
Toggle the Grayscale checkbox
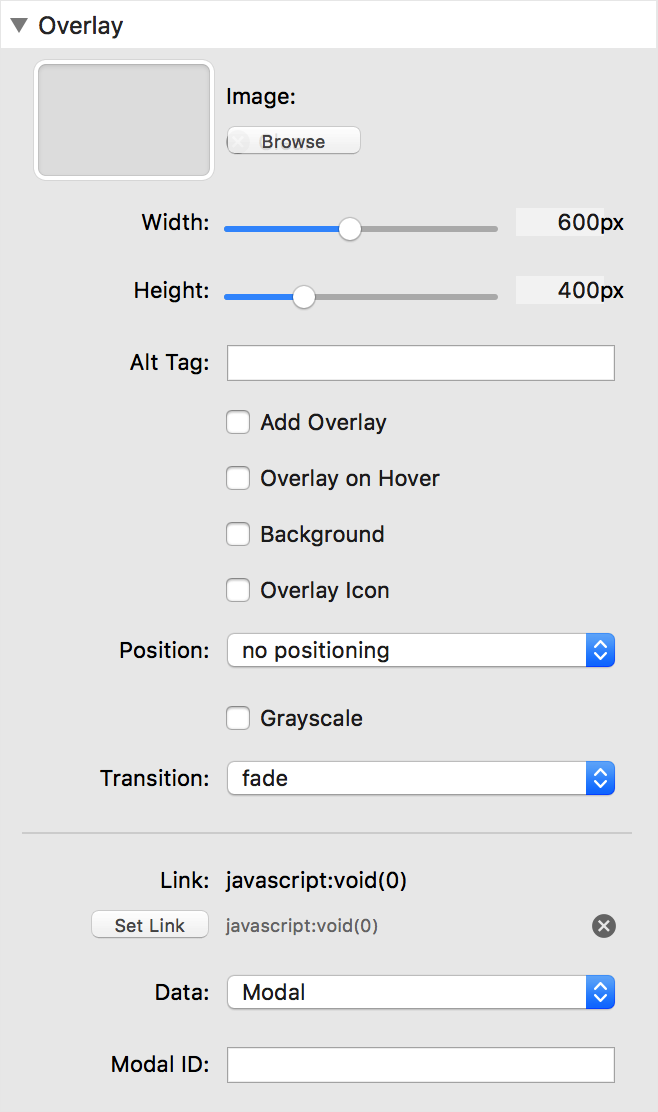[x=238, y=718]
